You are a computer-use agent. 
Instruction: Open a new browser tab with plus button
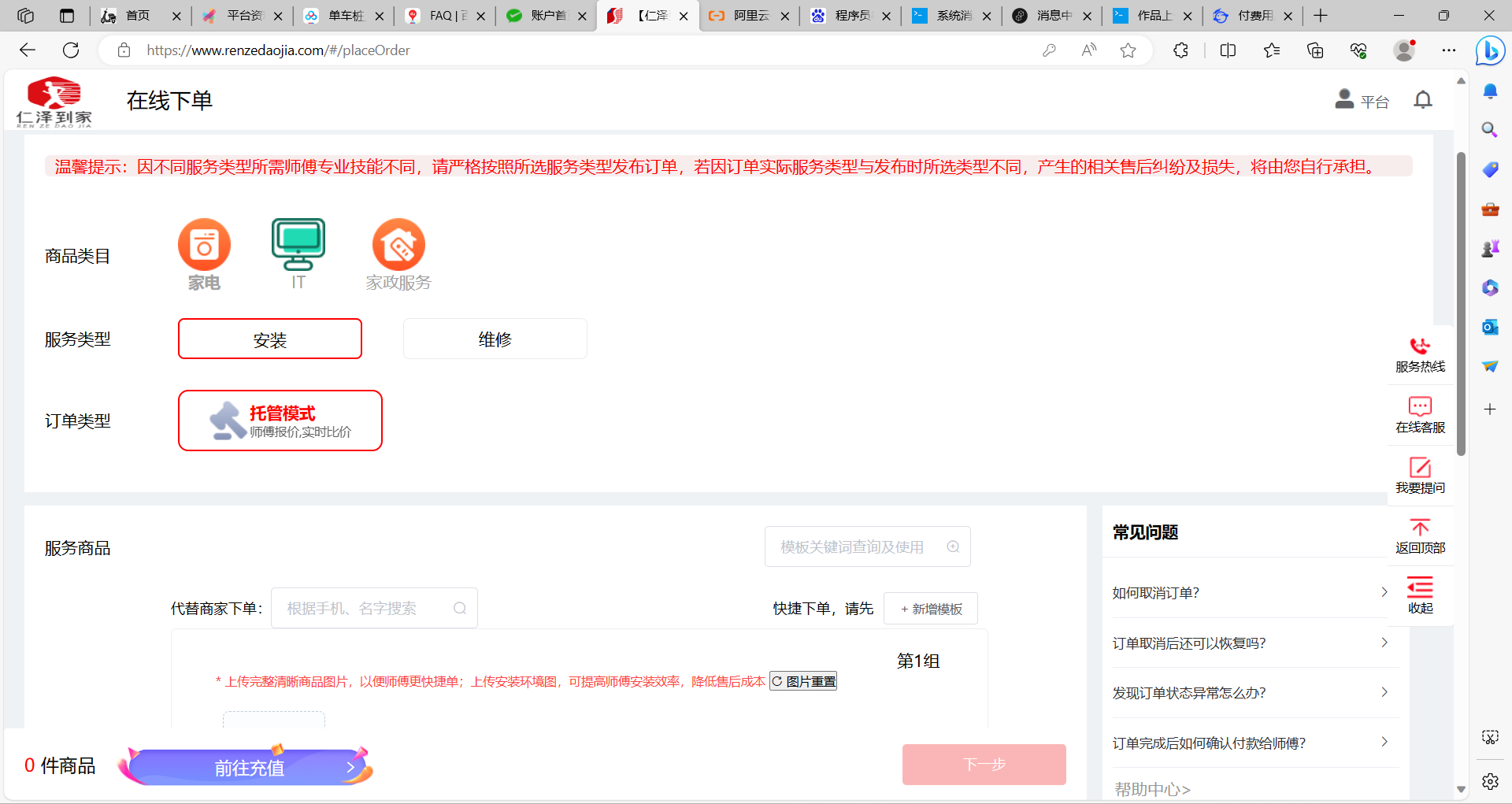(1321, 16)
